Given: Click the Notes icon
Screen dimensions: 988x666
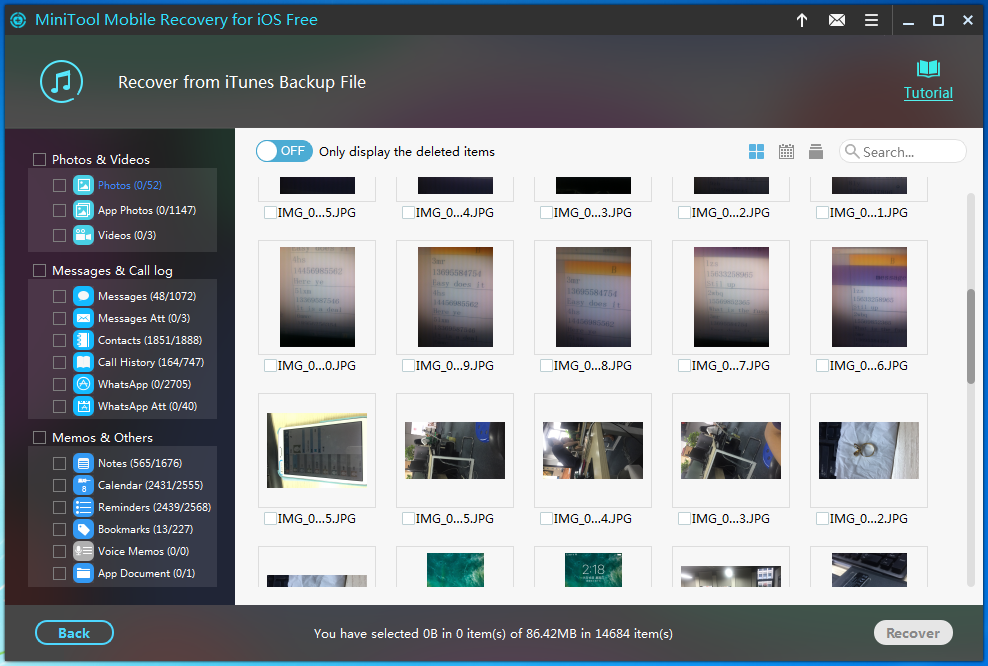Looking at the screenshot, I should (83, 463).
